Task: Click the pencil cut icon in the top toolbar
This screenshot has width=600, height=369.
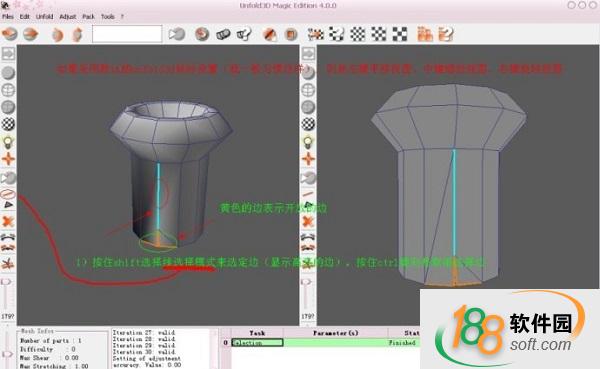Action: tap(270, 34)
